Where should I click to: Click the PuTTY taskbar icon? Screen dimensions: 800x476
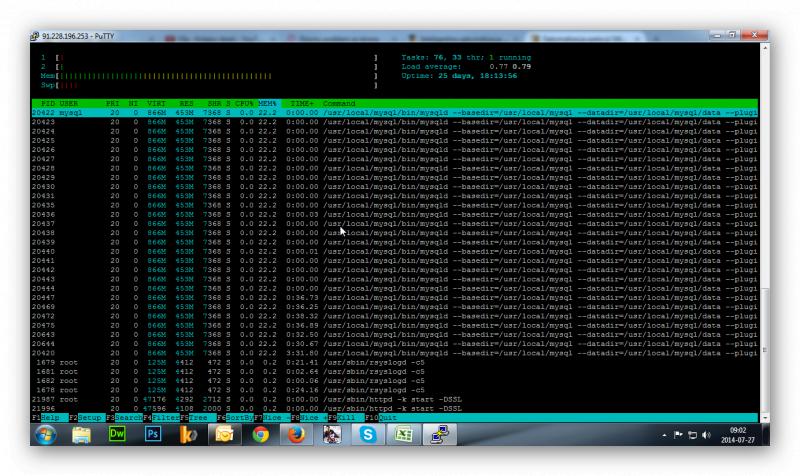click(439, 435)
